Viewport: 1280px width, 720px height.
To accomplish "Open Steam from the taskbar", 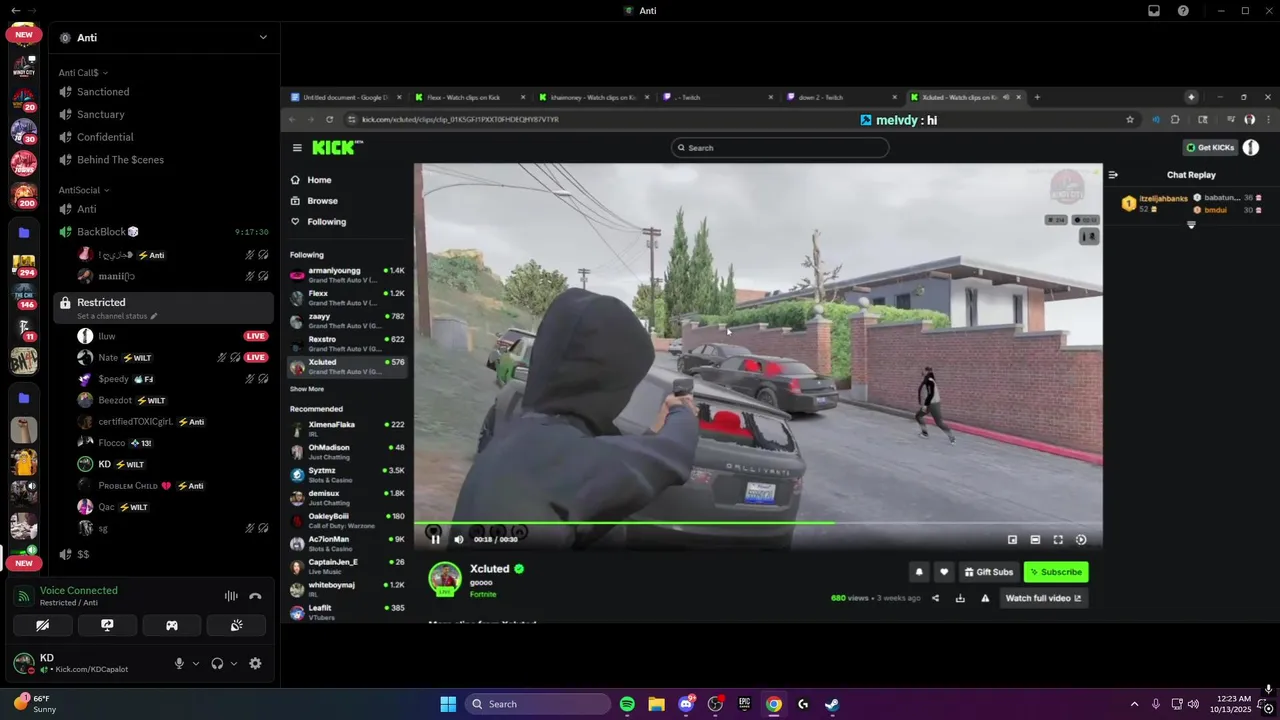I will 831,704.
